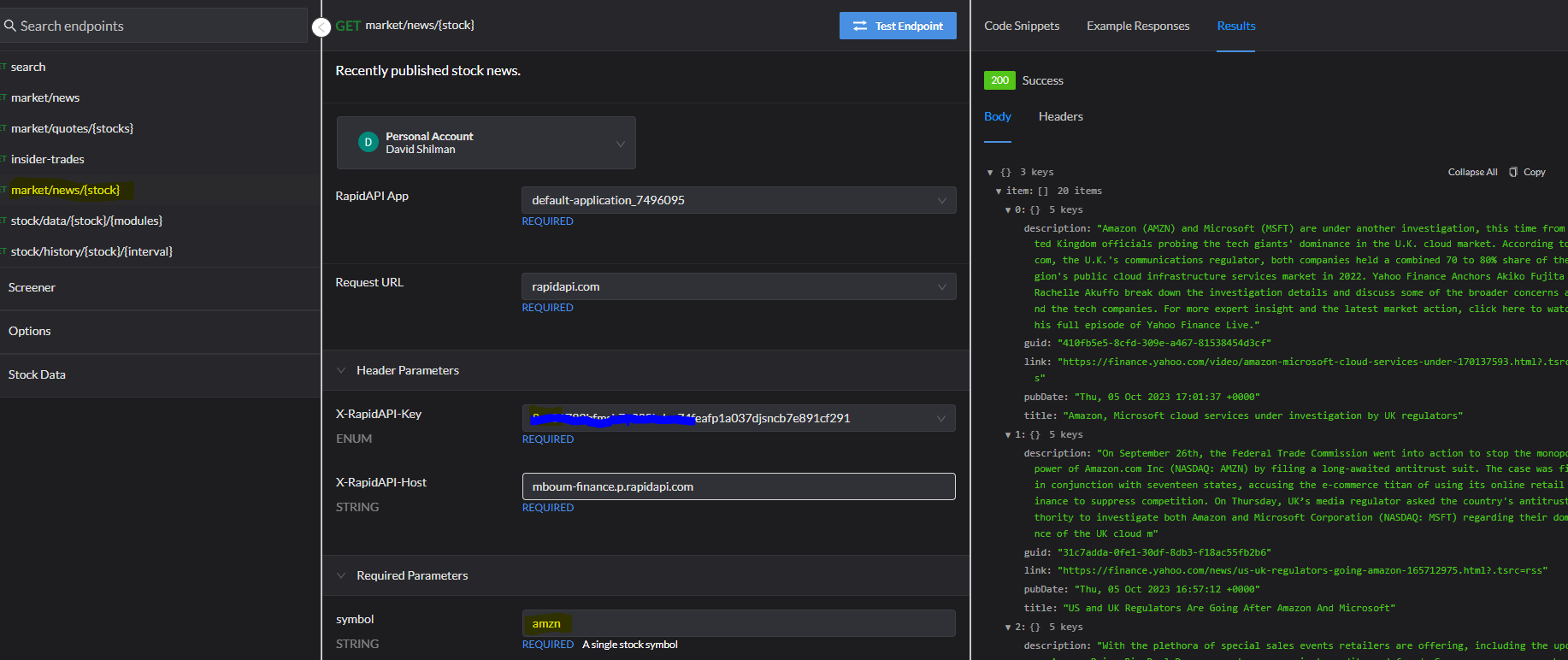Switch to Code Snippets tab
1568x660 pixels.
click(x=1022, y=26)
